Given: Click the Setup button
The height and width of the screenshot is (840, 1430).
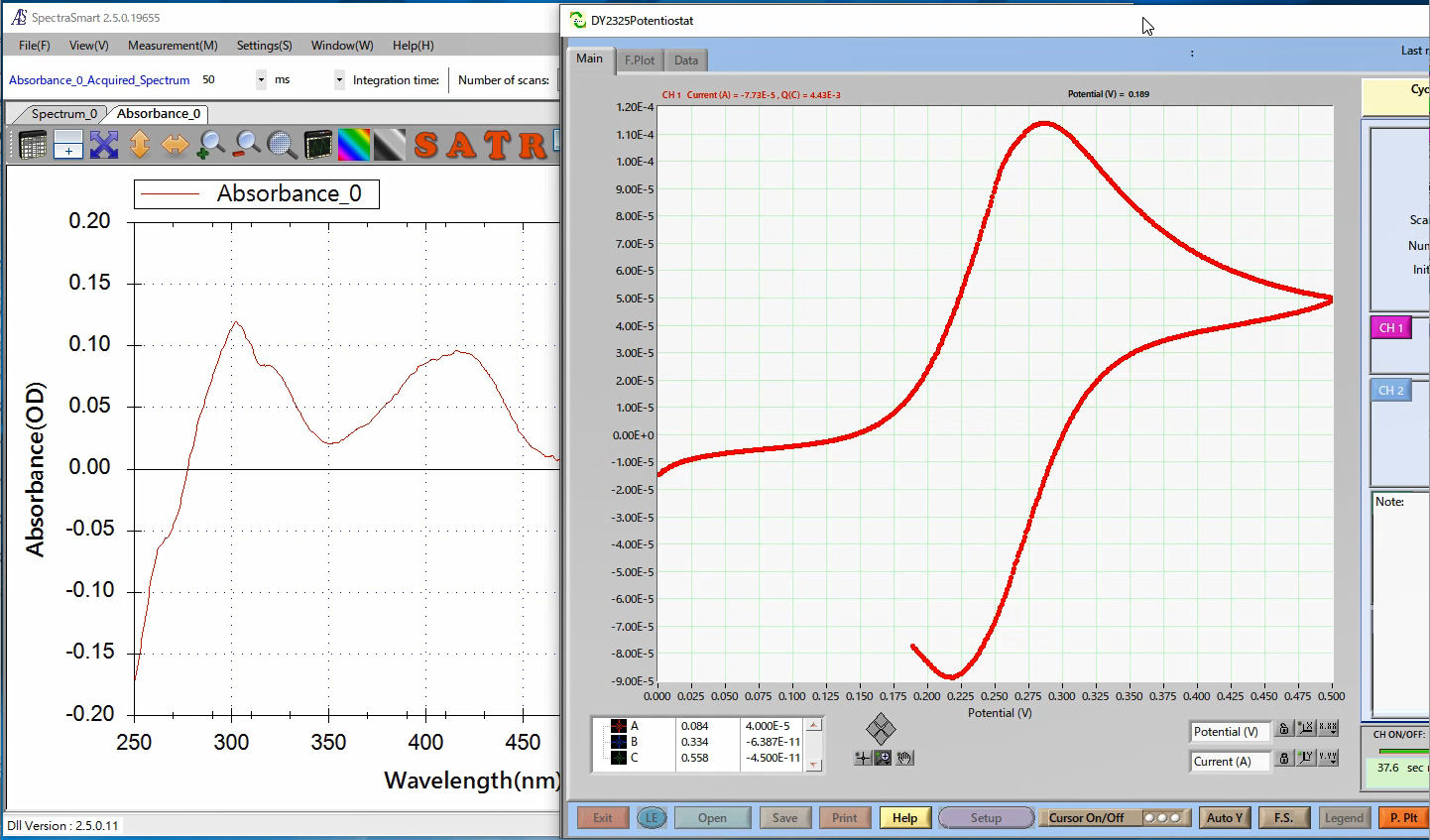Looking at the screenshot, I should tap(986, 818).
